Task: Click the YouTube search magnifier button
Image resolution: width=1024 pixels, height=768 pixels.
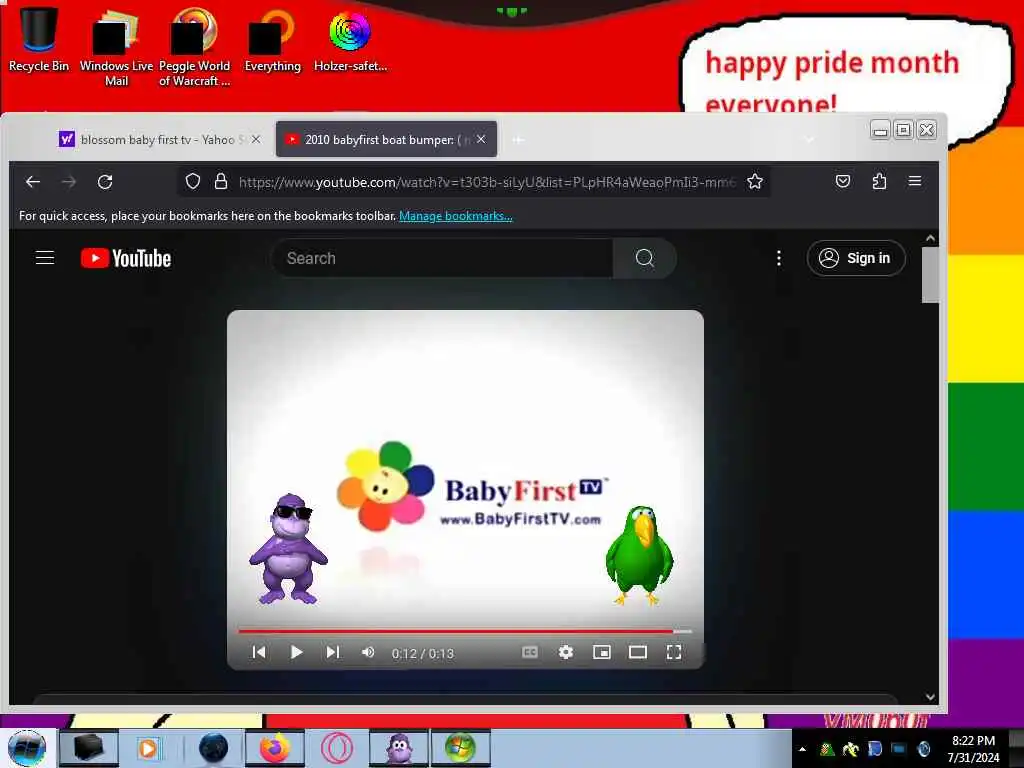Action: click(x=645, y=258)
